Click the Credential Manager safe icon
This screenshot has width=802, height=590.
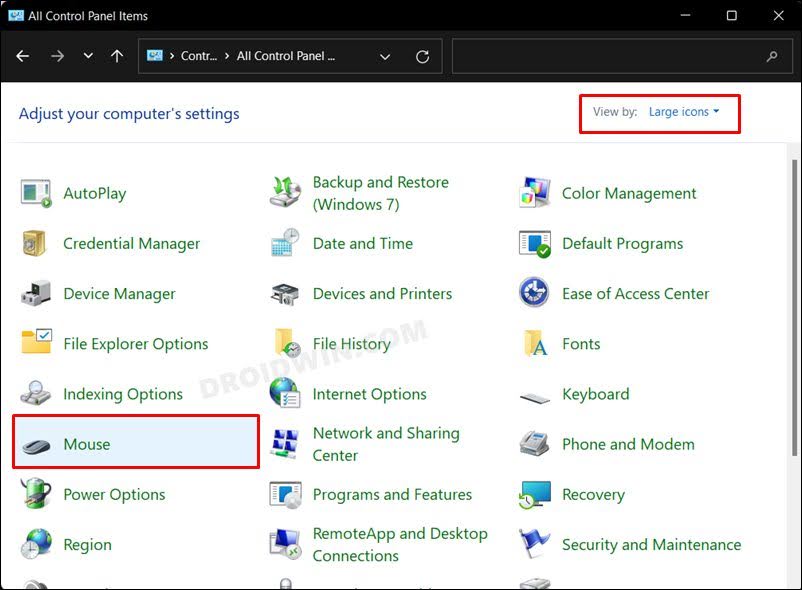35,243
